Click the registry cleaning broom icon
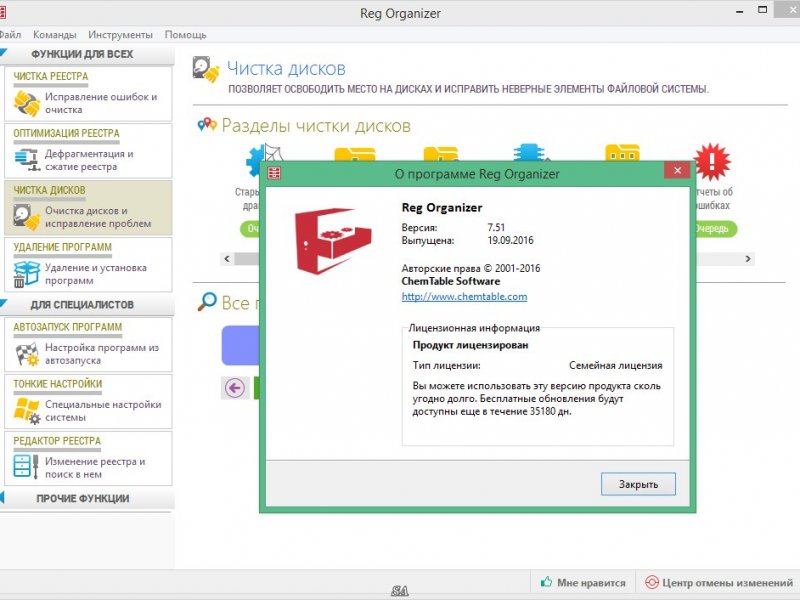 [x=27, y=103]
